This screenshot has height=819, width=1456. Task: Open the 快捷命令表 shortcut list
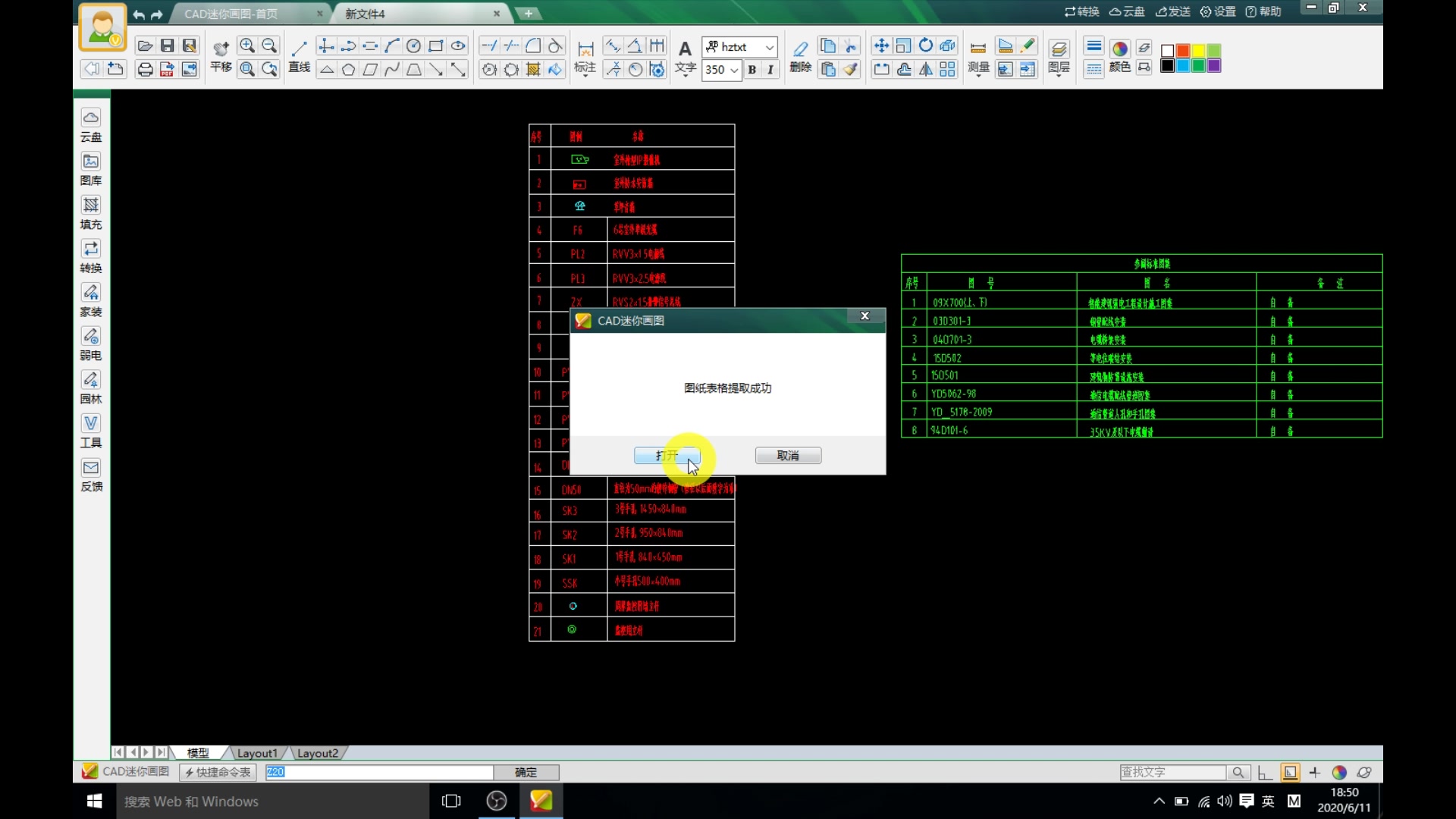tap(218, 772)
